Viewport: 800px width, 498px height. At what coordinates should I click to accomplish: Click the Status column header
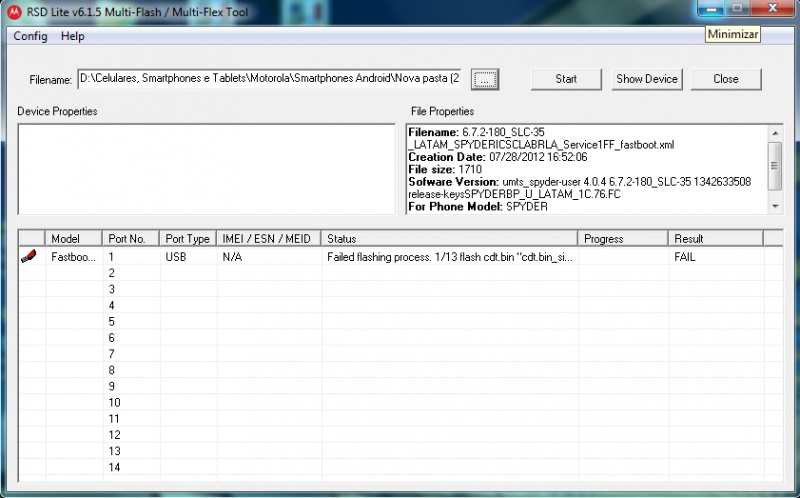[x=449, y=238]
